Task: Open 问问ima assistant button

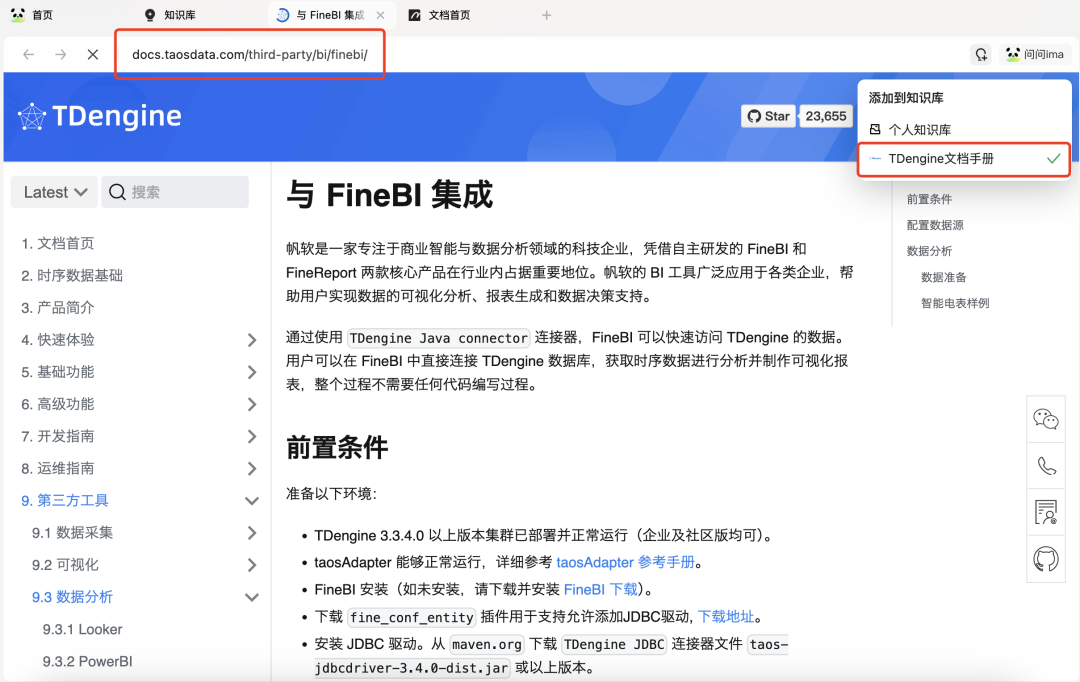Action: tap(1035, 54)
